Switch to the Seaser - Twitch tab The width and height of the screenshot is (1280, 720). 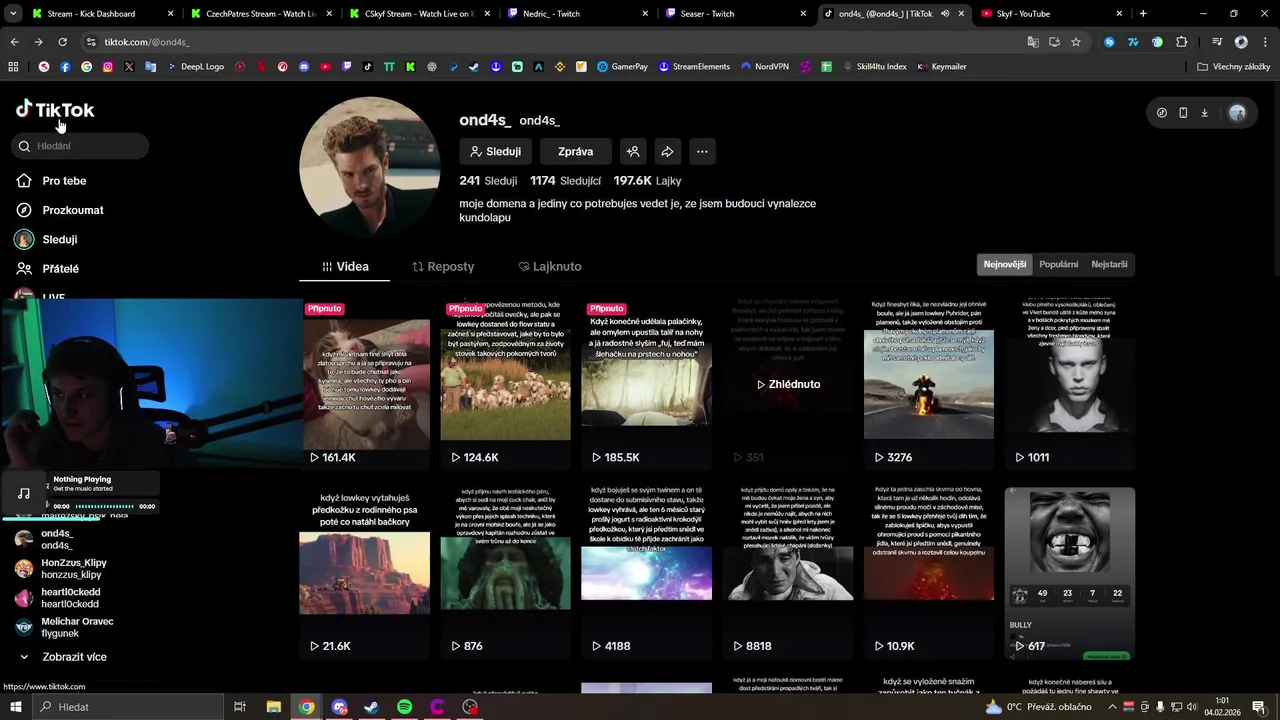click(x=735, y=14)
